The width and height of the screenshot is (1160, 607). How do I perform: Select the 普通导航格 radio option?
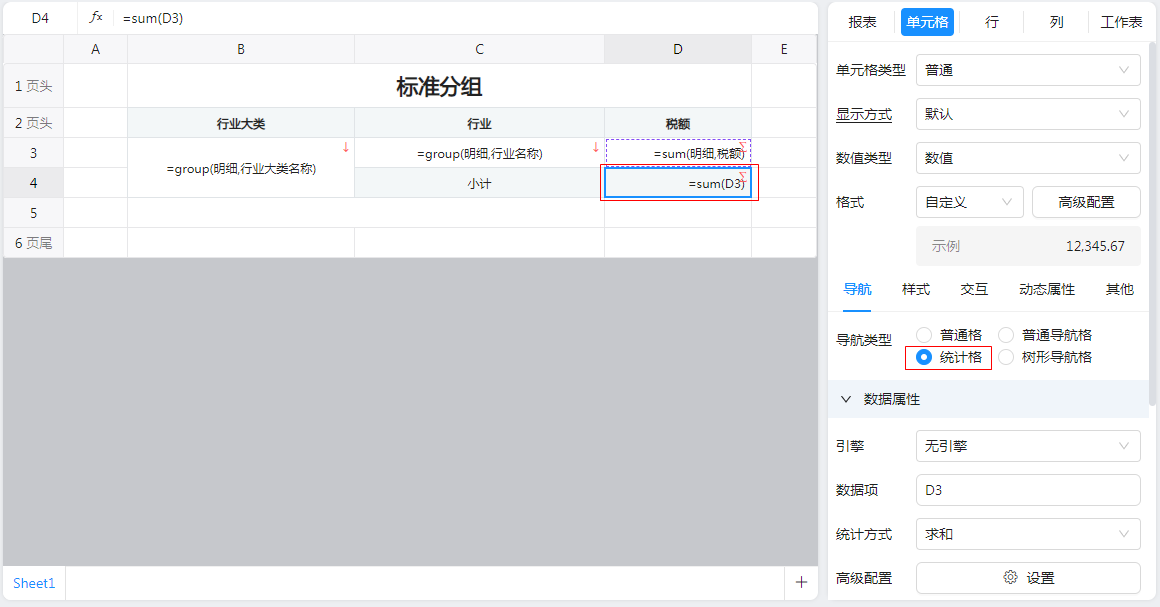pos(1006,335)
